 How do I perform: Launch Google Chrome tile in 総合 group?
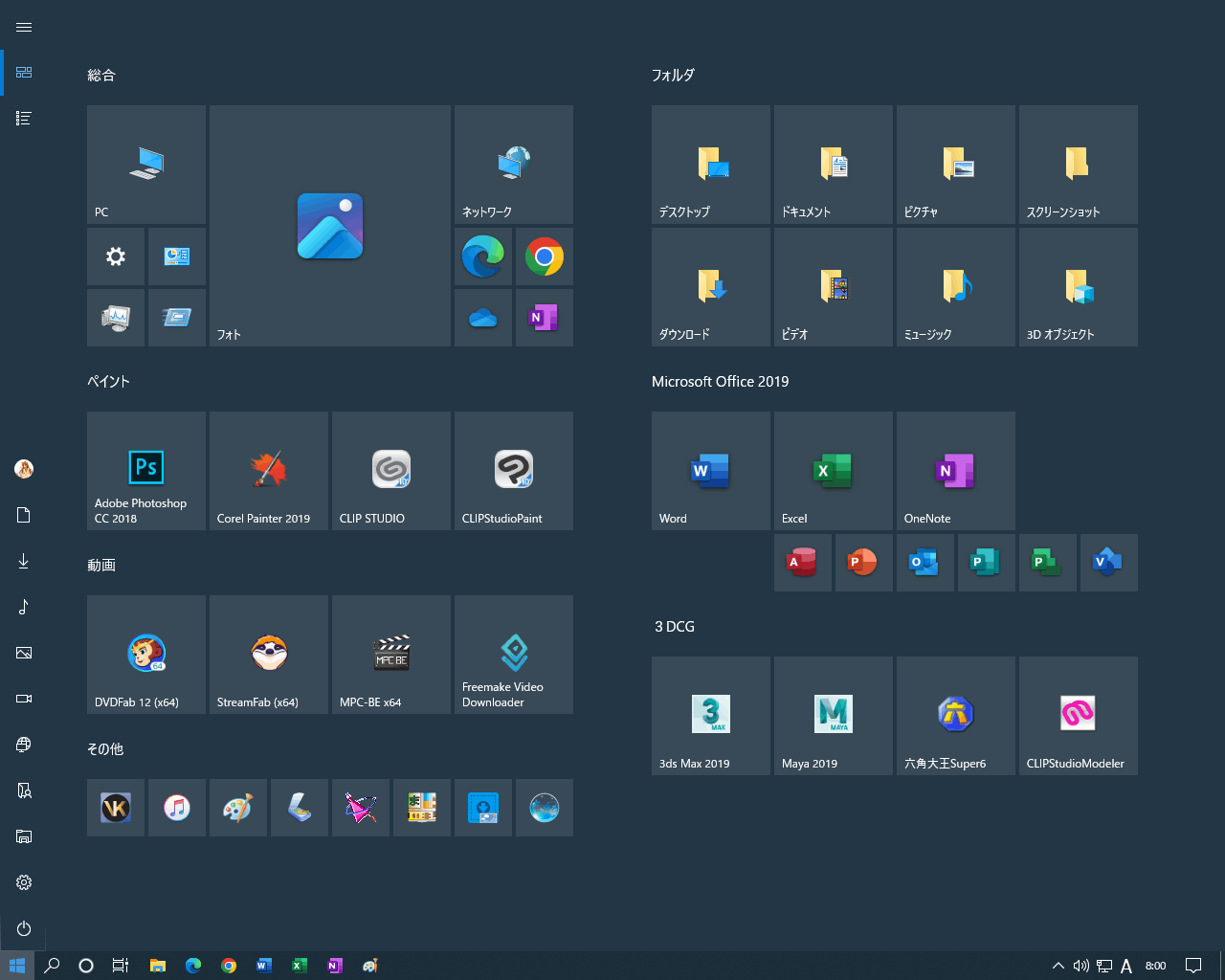click(545, 256)
